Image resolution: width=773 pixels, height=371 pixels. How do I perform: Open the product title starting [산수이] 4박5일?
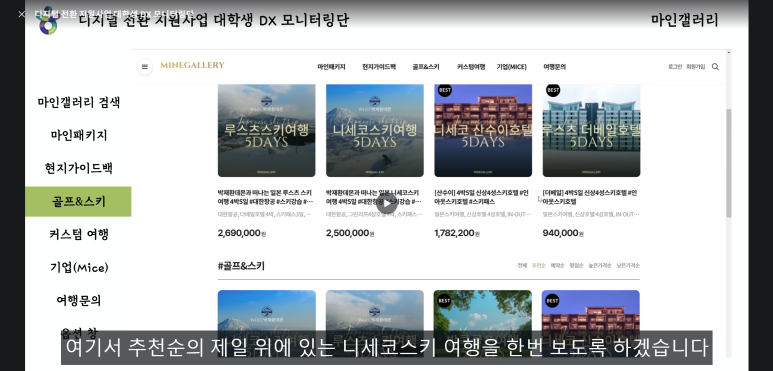(482, 197)
